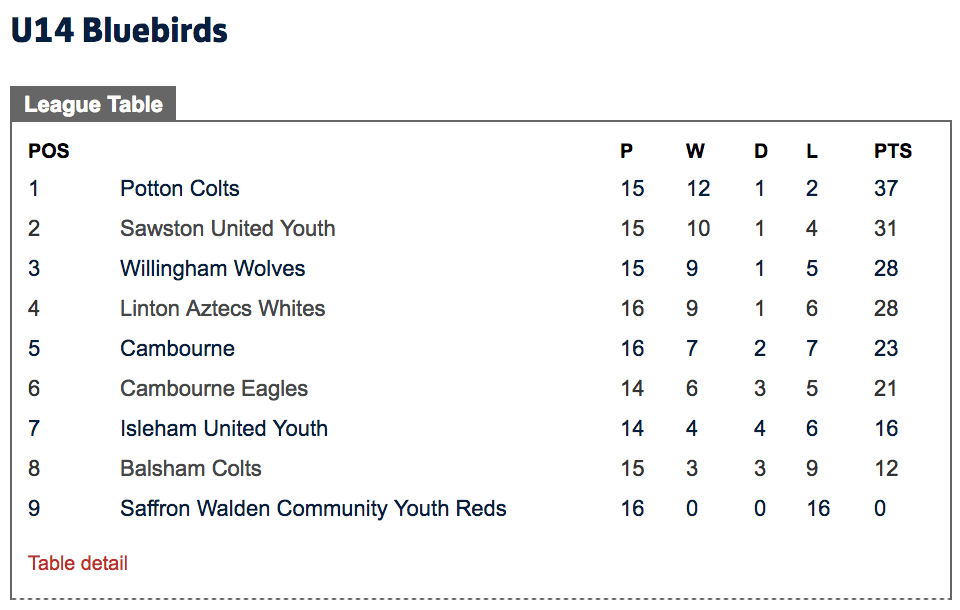Select Balsham Colts team name
This screenshot has width=960, height=610.
(x=190, y=468)
